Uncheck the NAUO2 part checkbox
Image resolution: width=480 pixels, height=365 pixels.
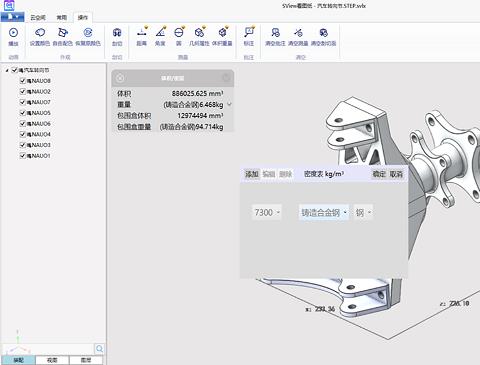(x=23, y=91)
